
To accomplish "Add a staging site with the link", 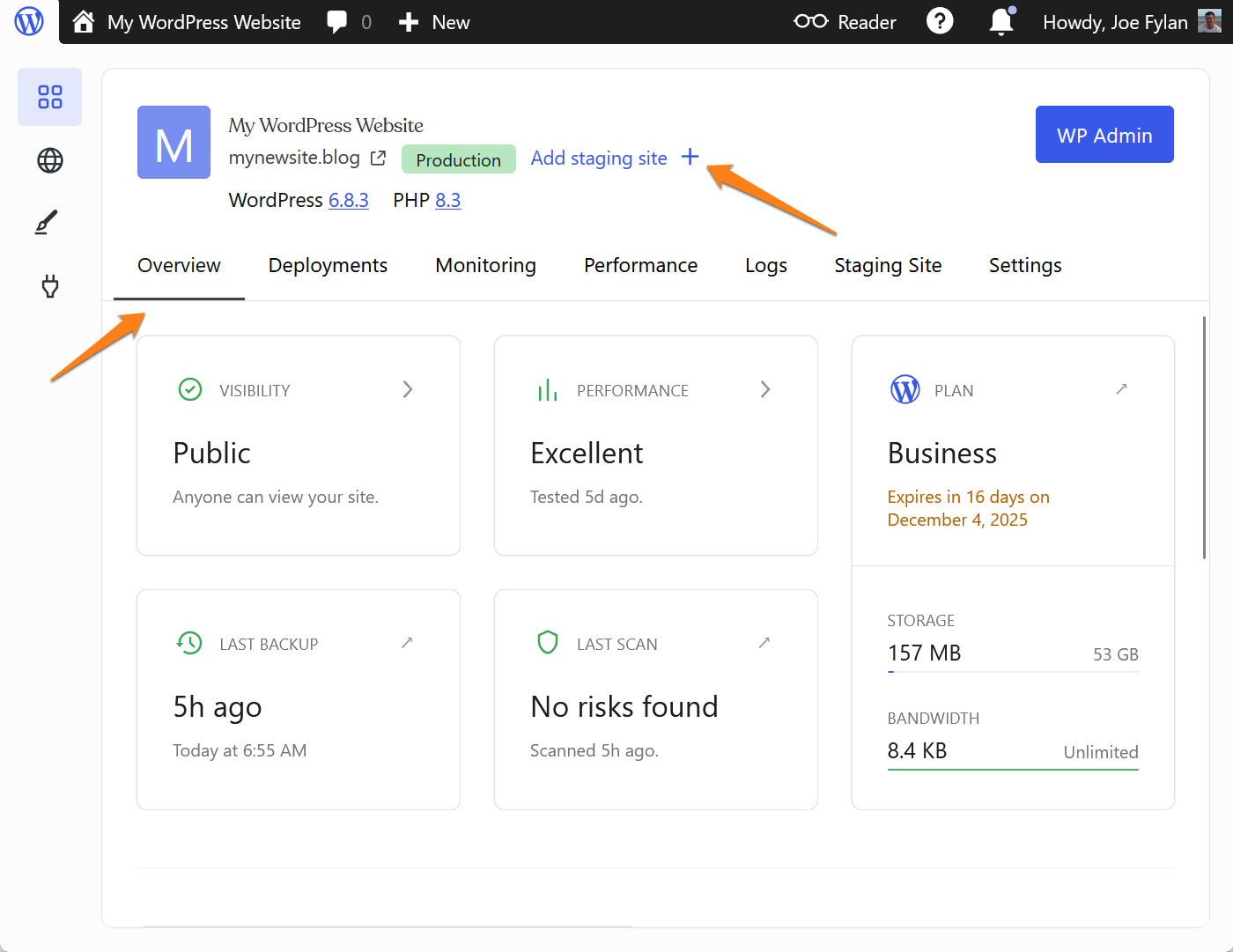I will click(x=599, y=159).
